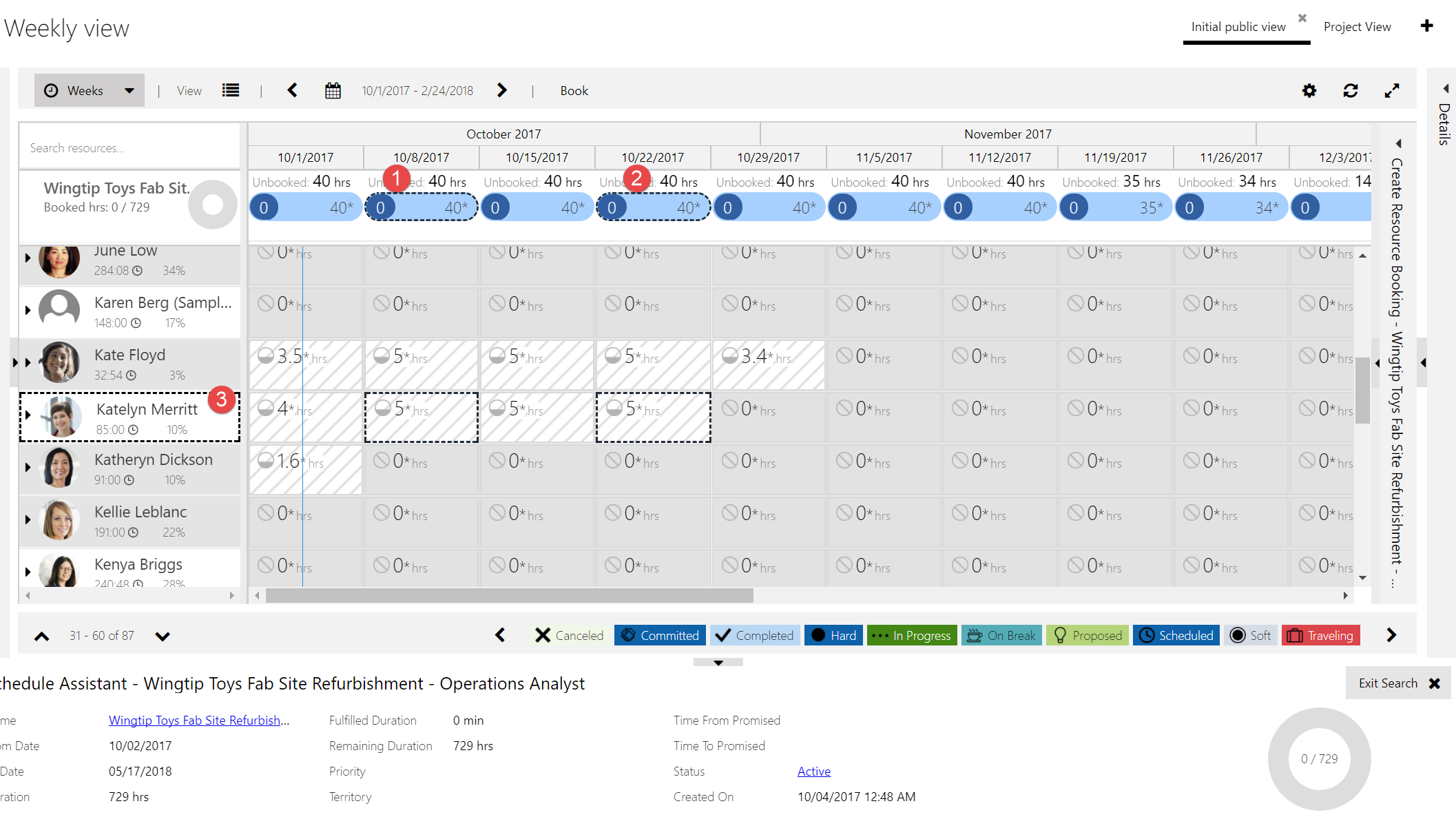The height and width of the screenshot is (828, 1456).
Task: Expand Karen Berg's resource row
Action: click(x=28, y=310)
